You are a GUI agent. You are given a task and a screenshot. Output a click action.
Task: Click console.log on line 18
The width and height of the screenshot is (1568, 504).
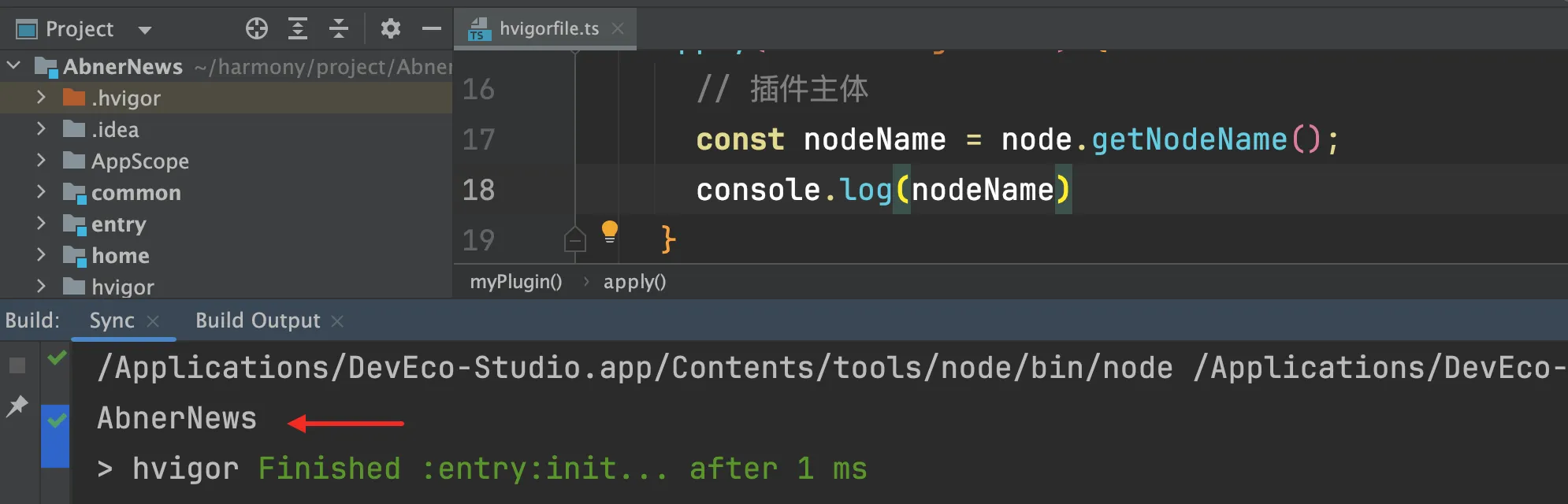click(x=794, y=190)
